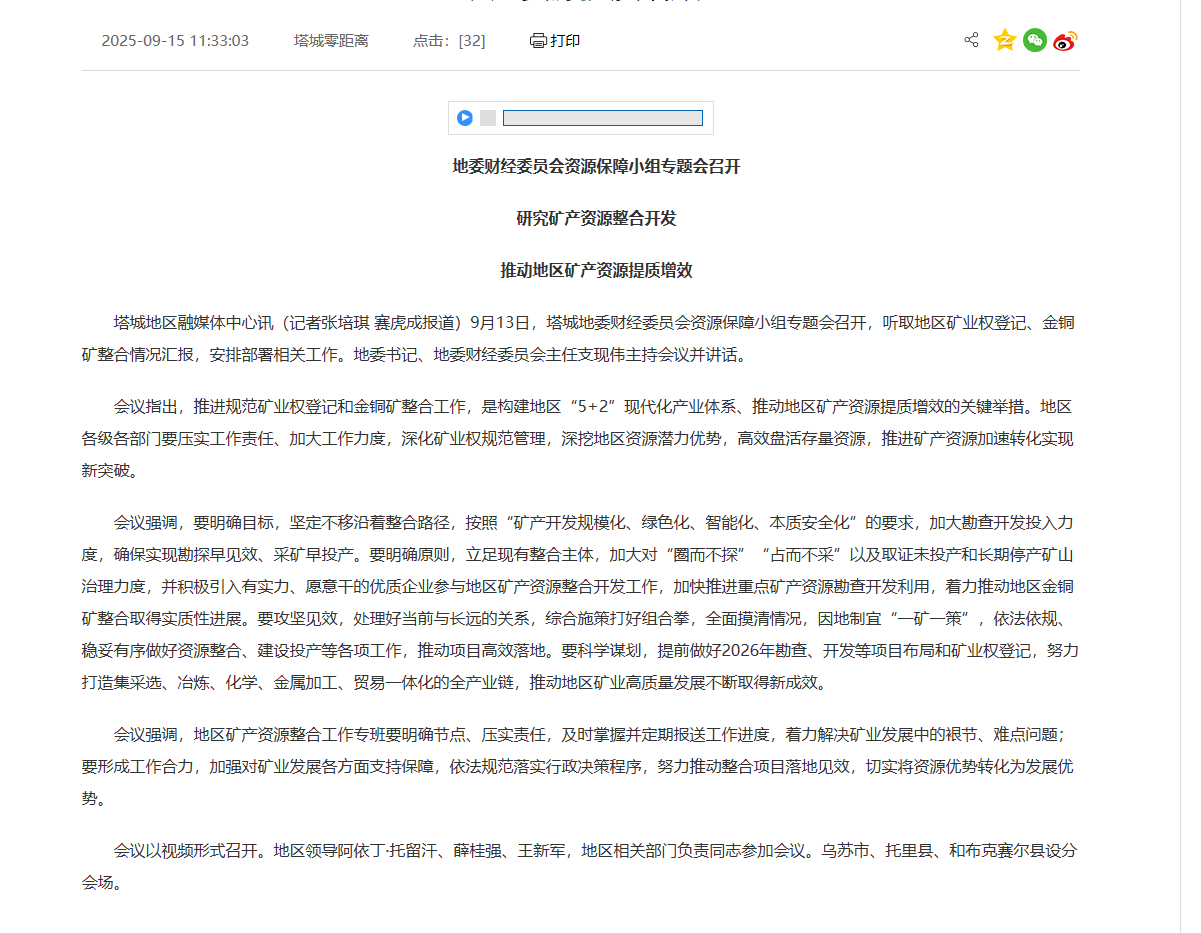The image size is (1201, 933).
Task: Click the share icon
Action: click(971, 40)
